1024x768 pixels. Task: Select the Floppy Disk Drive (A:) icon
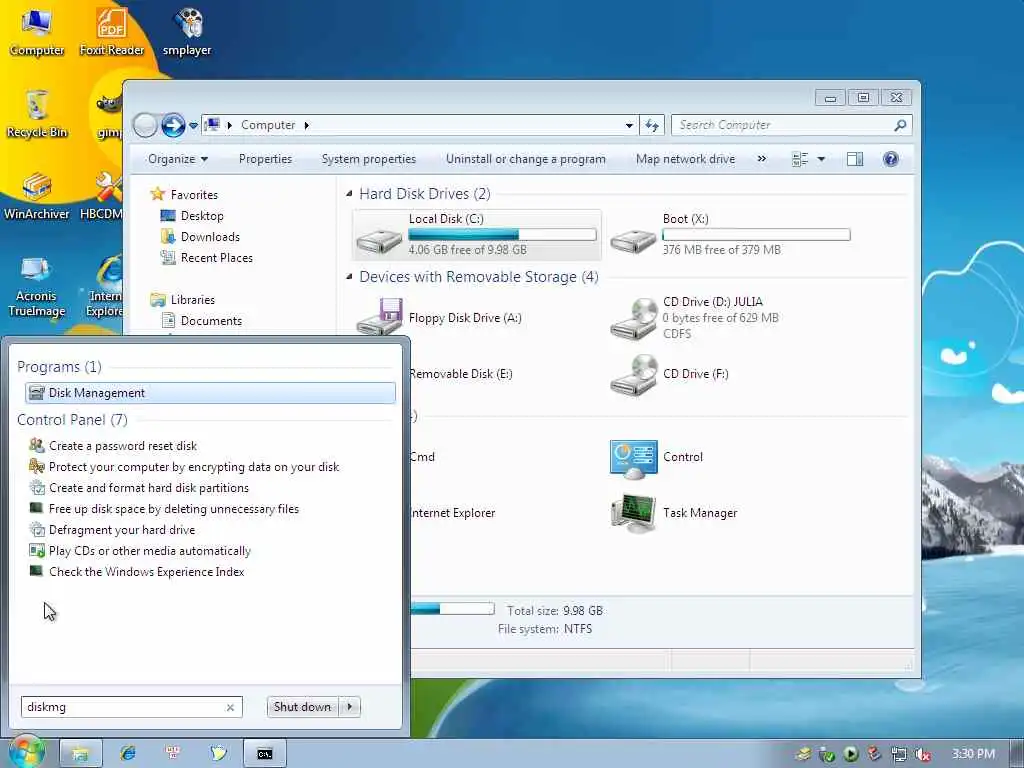point(379,317)
